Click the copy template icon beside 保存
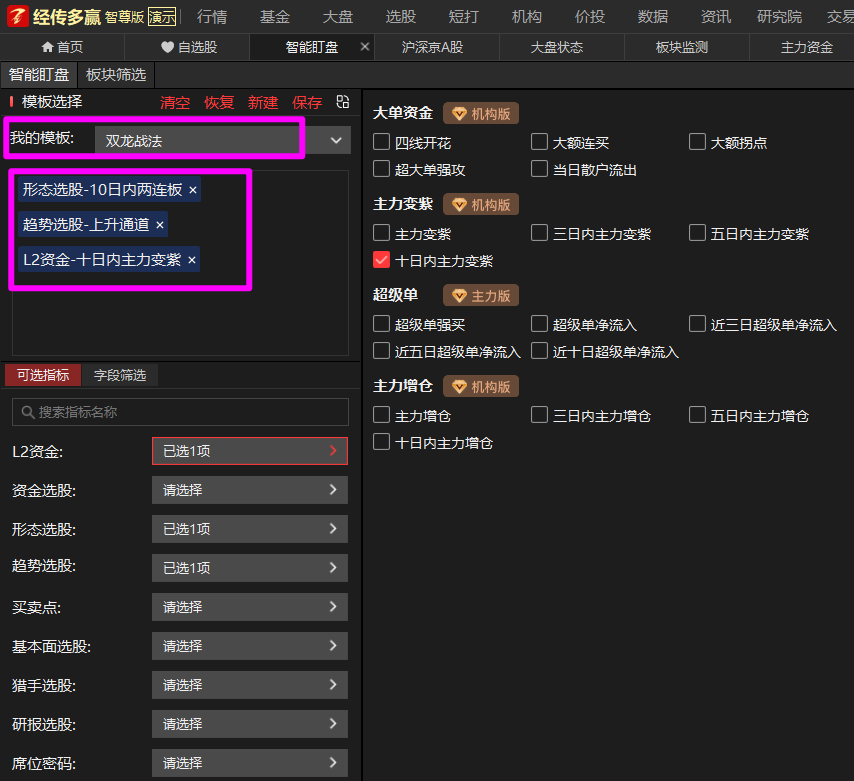Viewport: 854px width, 781px height. tap(343, 102)
